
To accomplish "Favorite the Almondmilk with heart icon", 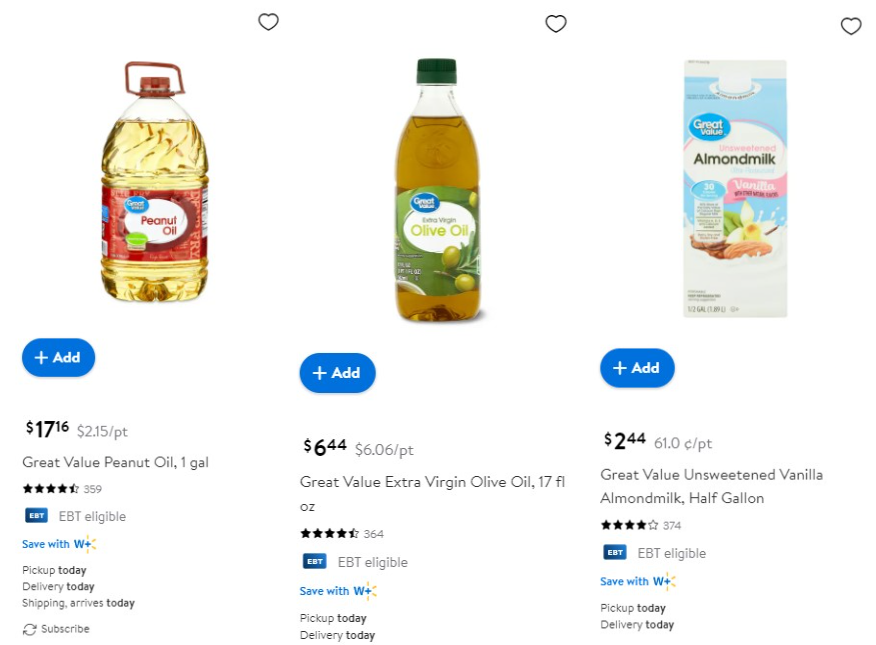I will [851, 26].
